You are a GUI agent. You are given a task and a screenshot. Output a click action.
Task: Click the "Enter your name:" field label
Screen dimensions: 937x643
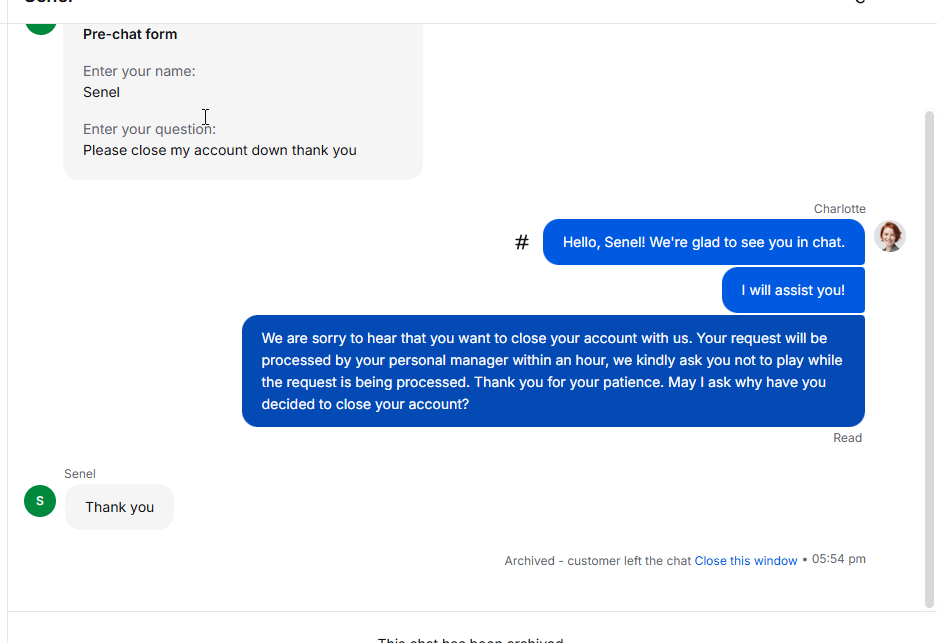(x=139, y=71)
